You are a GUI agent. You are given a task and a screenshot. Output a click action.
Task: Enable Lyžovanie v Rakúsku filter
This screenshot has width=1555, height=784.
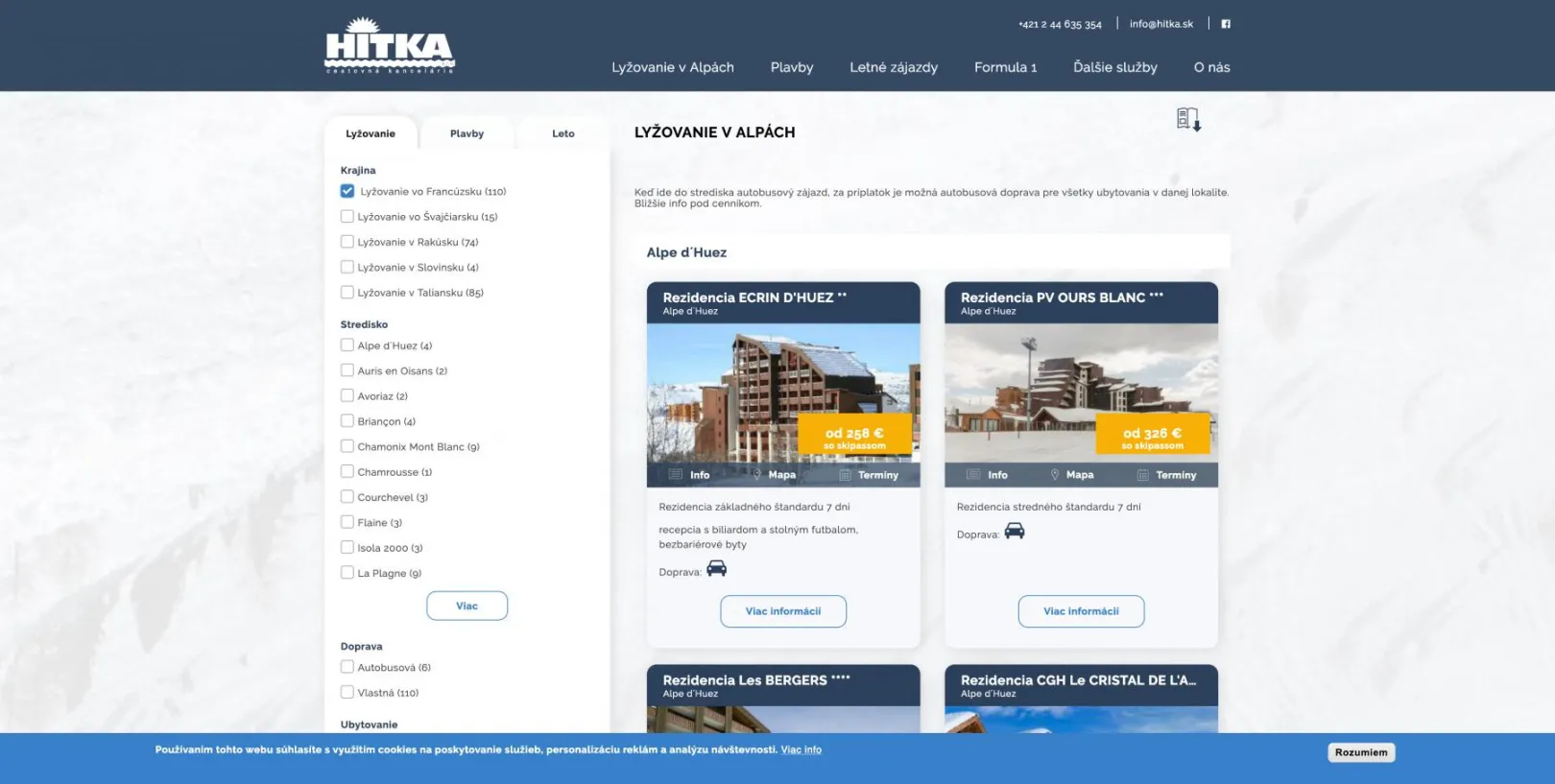point(347,242)
